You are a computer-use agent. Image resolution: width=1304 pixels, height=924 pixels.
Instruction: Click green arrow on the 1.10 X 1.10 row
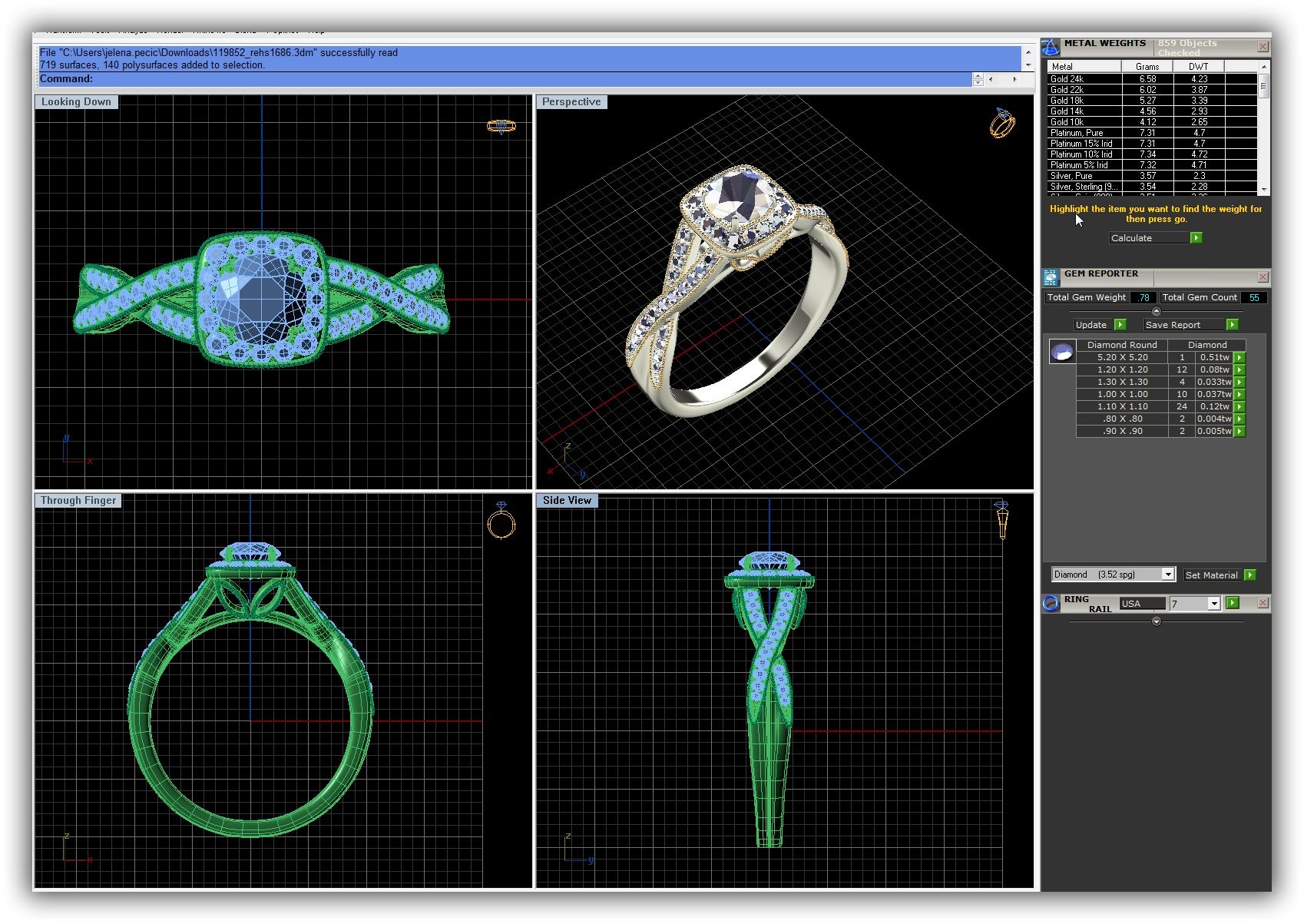[1239, 406]
